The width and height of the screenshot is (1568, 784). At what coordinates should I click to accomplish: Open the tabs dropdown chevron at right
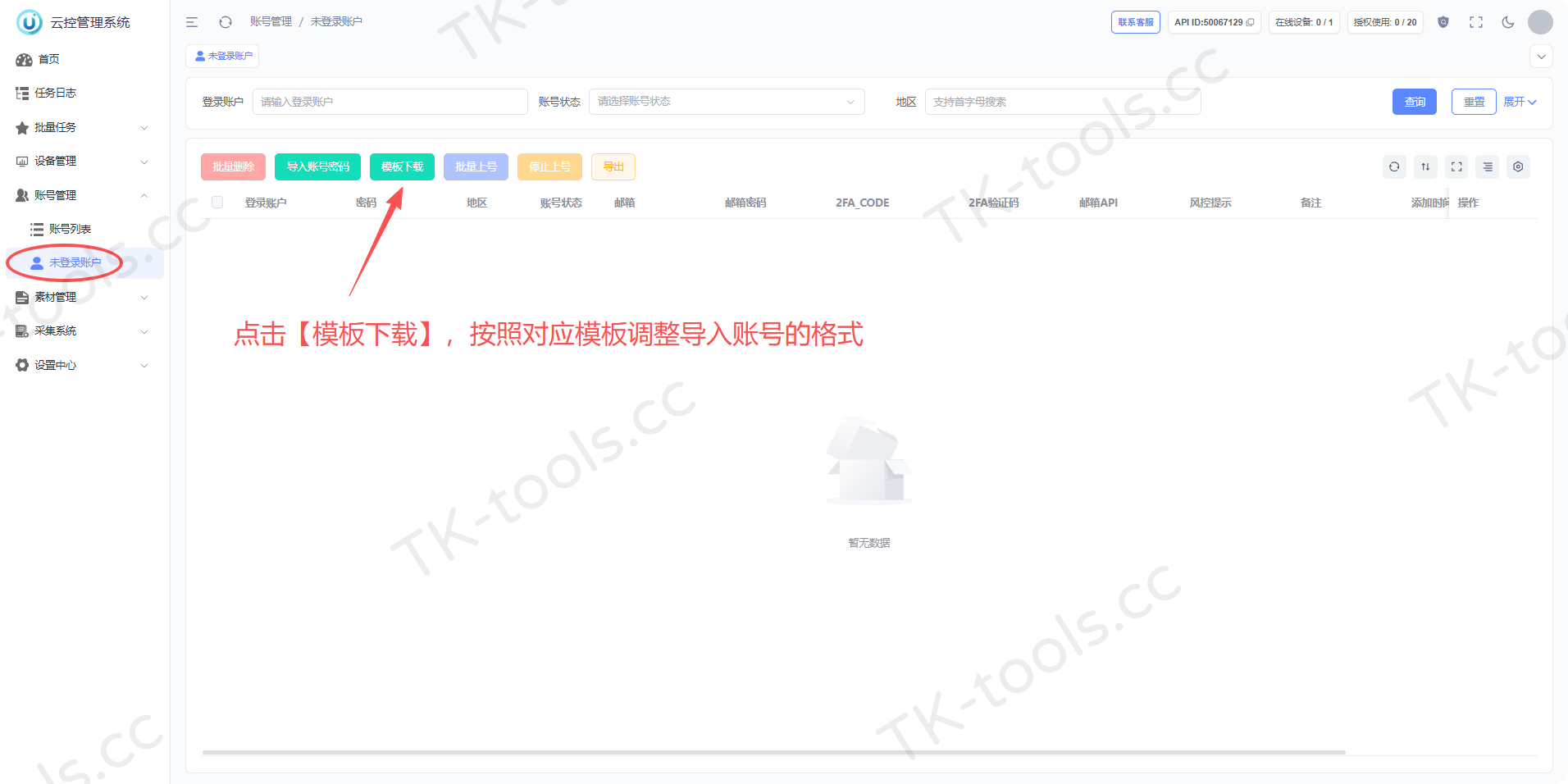(x=1541, y=57)
